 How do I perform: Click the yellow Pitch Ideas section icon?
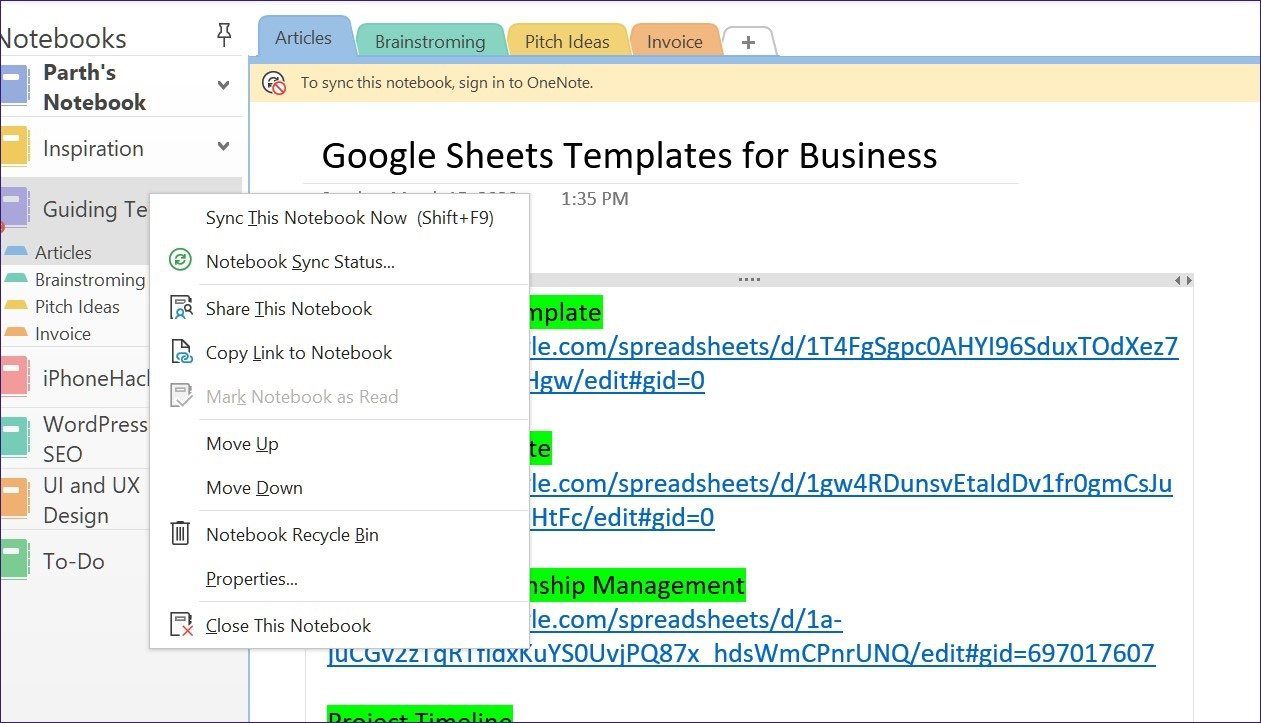click(16, 306)
